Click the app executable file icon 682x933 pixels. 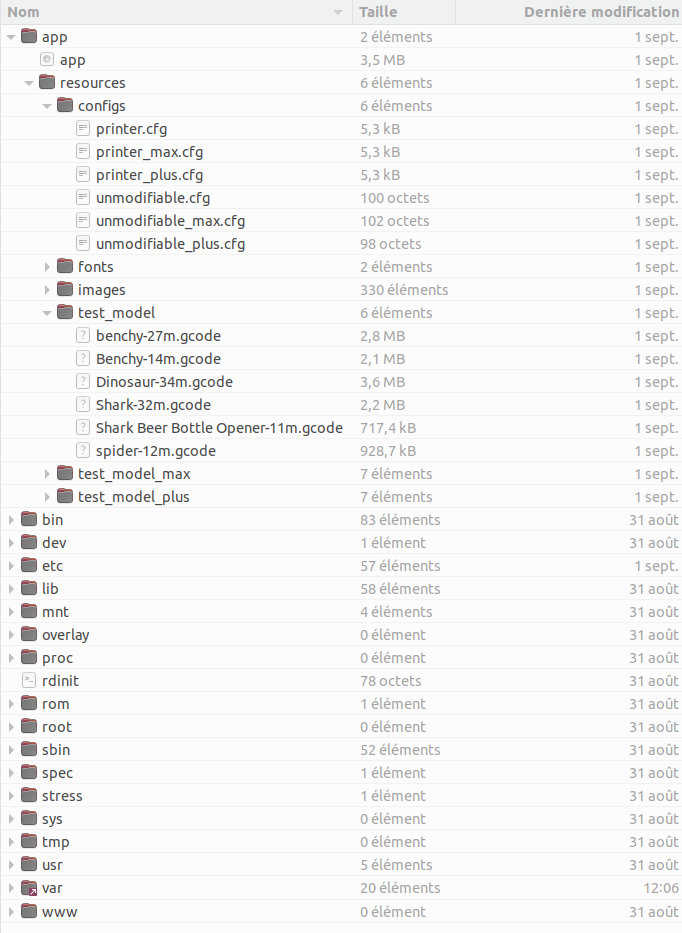(47, 60)
